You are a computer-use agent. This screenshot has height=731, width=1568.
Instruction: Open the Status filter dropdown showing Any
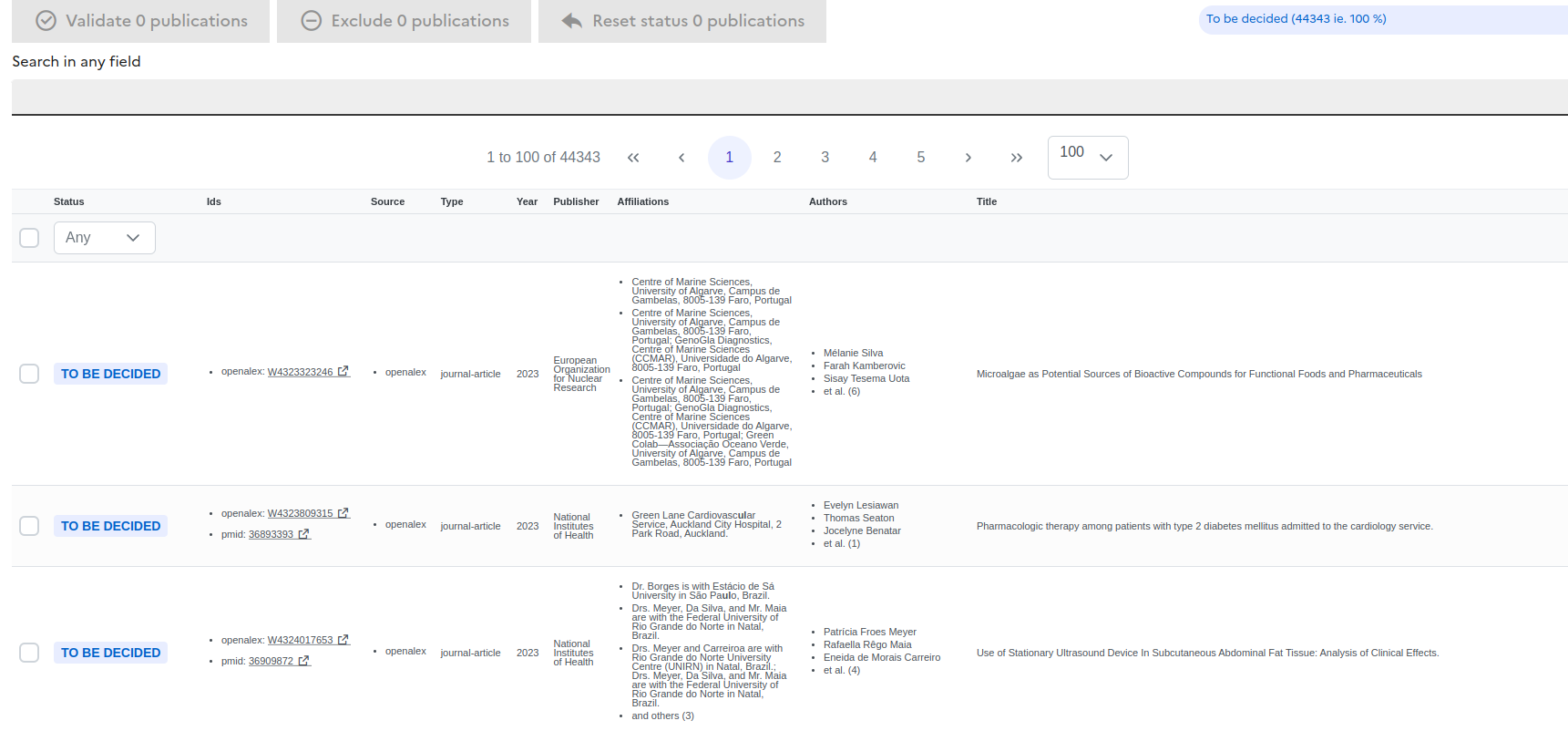104,238
